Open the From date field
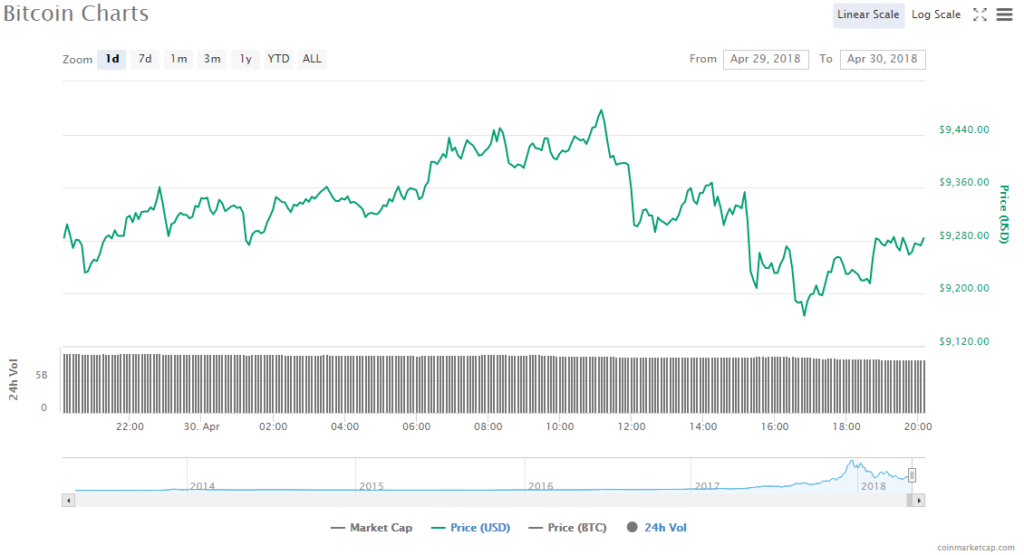The image size is (1024, 555). pyautogui.click(x=765, y=59)
